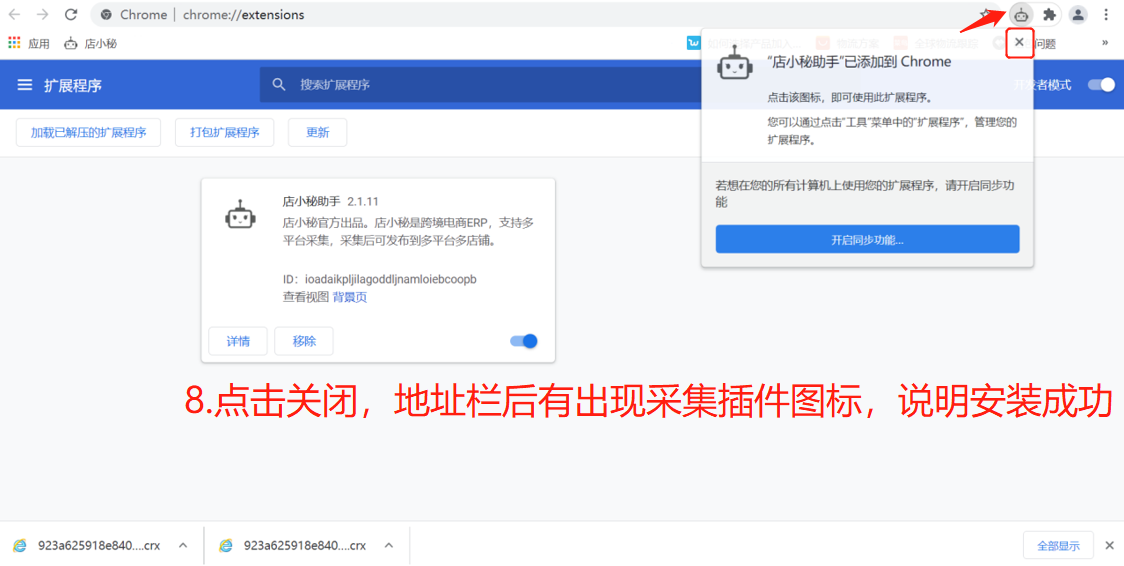The width and height of the screenshot is (1124, 566).
Task: Click the browser forward arrow
Action: [x=42, y=14]
